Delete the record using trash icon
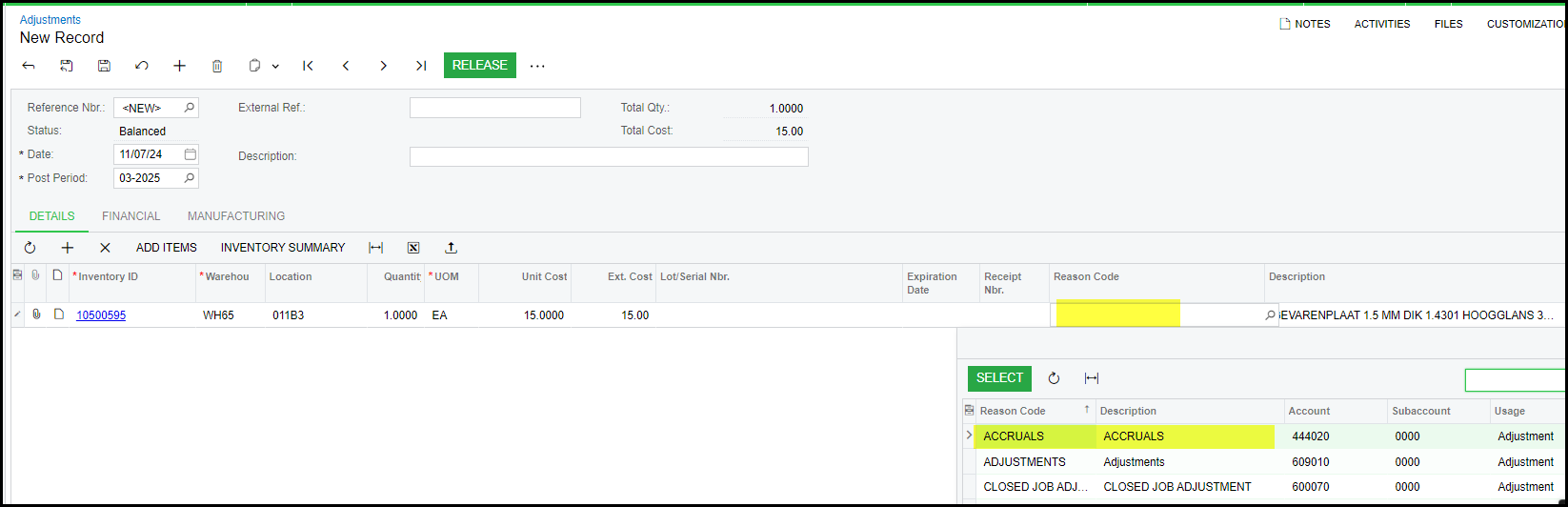This screenshot has height=507, width=1568. [217, 66]
